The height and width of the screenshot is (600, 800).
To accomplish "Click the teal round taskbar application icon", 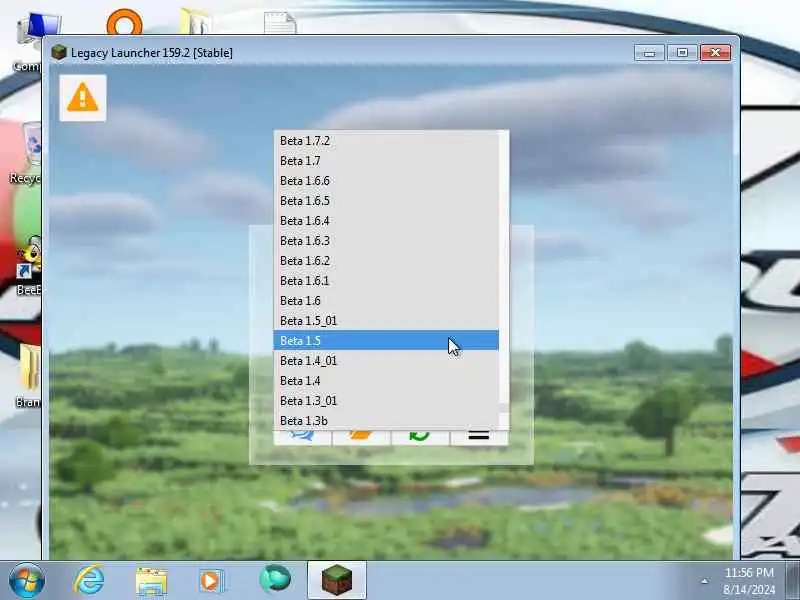I will (275, 579).
